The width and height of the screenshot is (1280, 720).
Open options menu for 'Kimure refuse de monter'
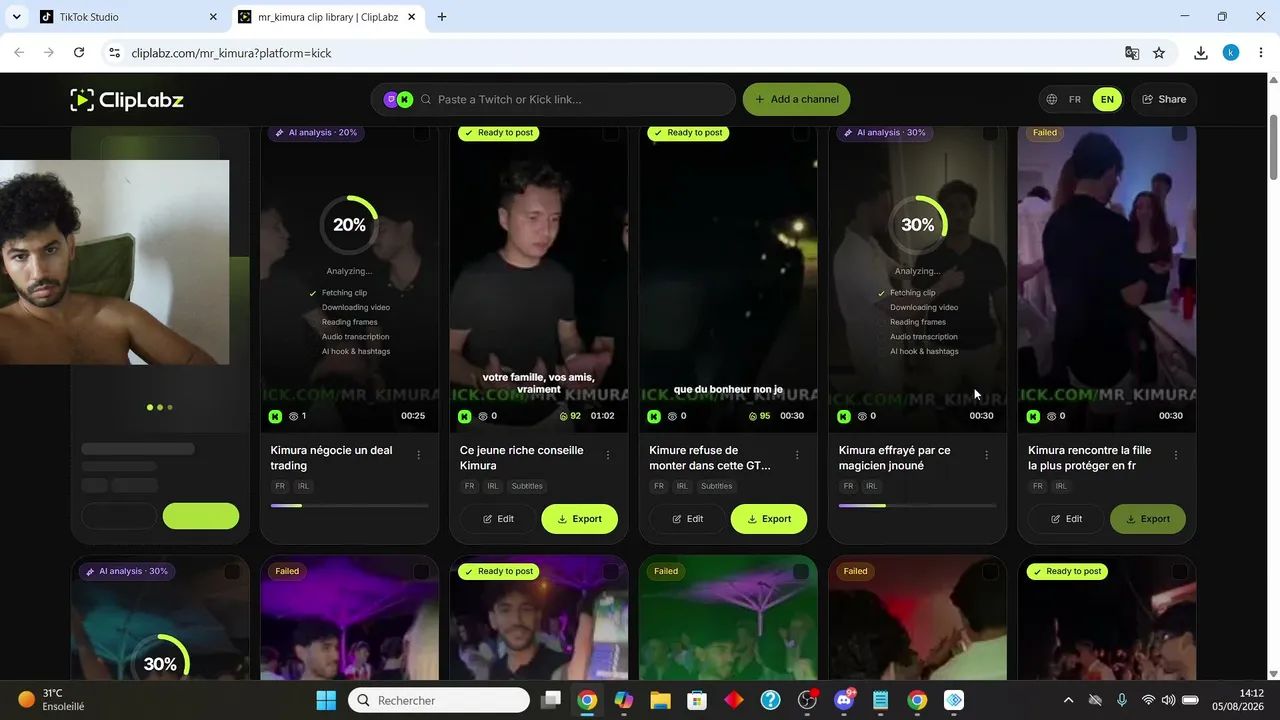point(797,455)
